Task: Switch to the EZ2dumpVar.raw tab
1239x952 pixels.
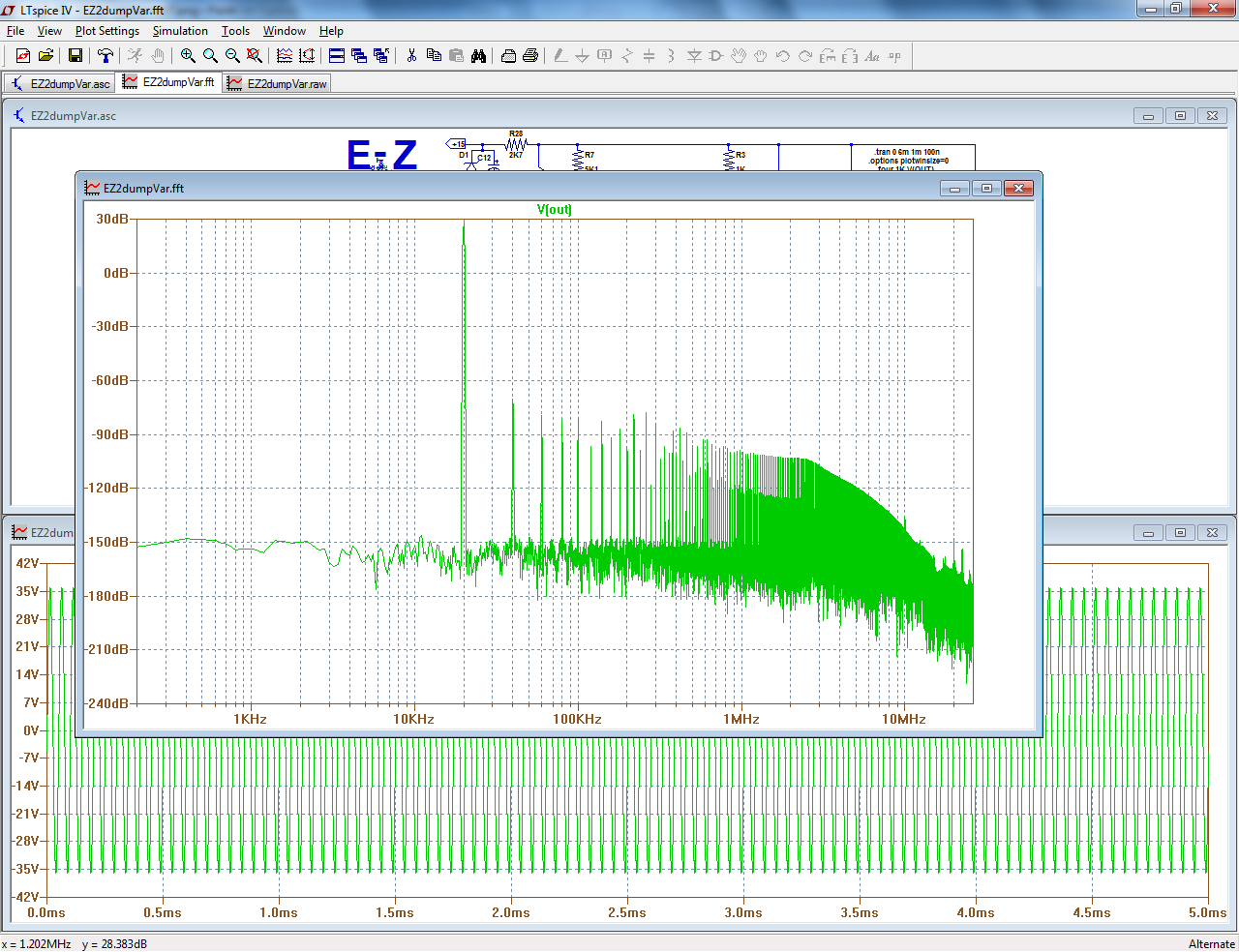Action: (277, 84)
